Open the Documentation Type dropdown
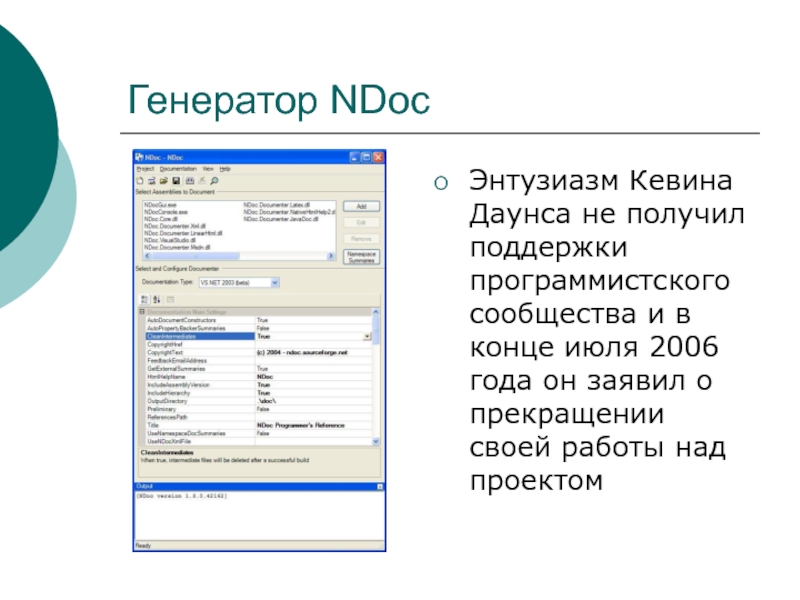 pos(275,283)
